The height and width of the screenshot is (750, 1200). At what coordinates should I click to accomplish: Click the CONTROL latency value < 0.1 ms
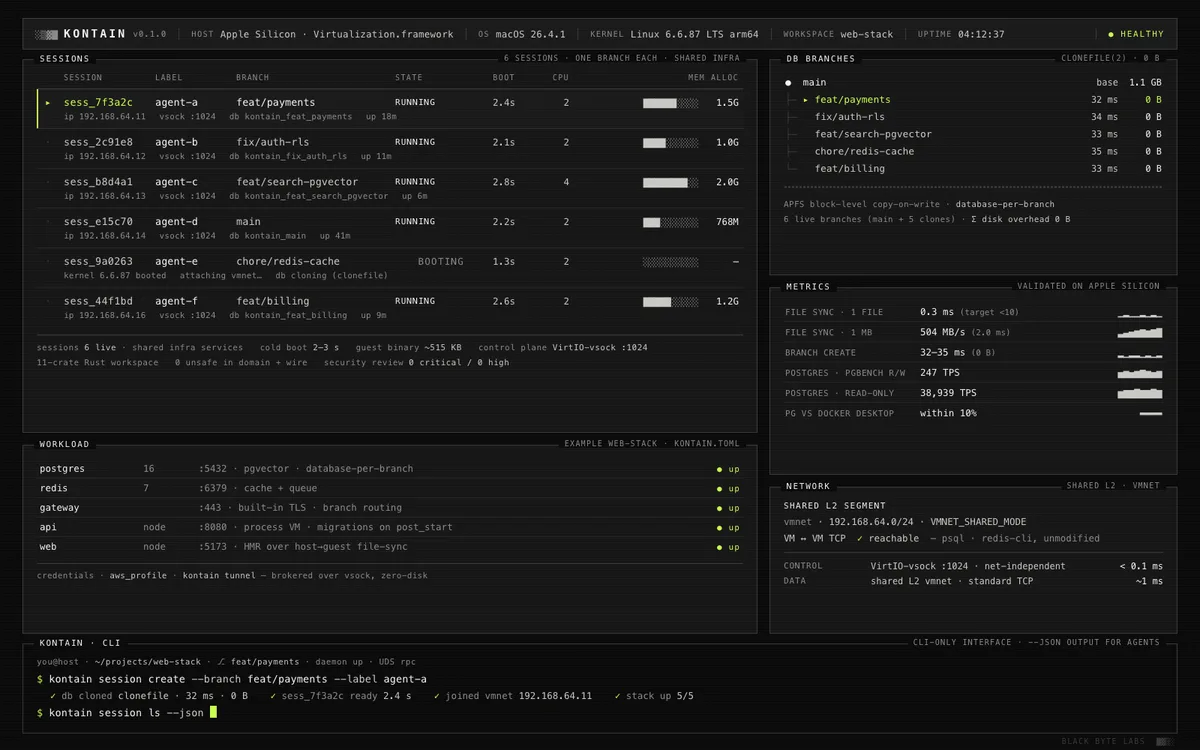(1141, 566)
